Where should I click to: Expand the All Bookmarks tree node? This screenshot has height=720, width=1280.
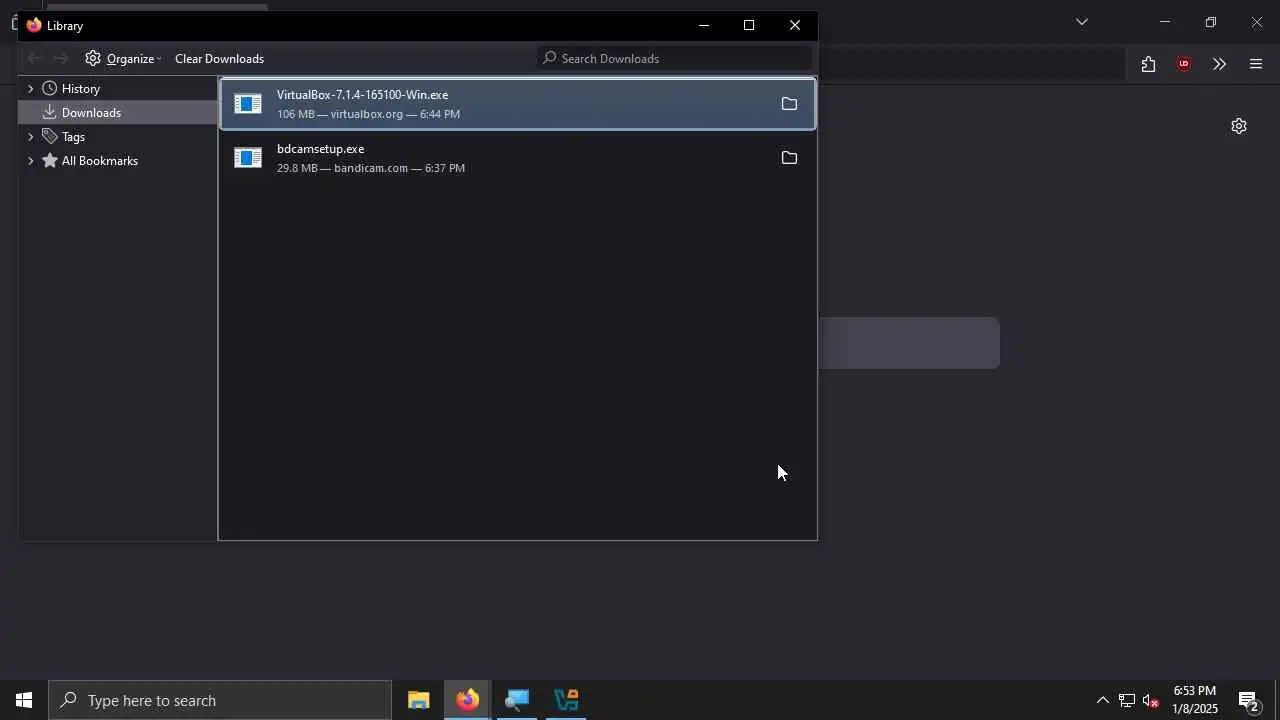click(x=30, y=161)
